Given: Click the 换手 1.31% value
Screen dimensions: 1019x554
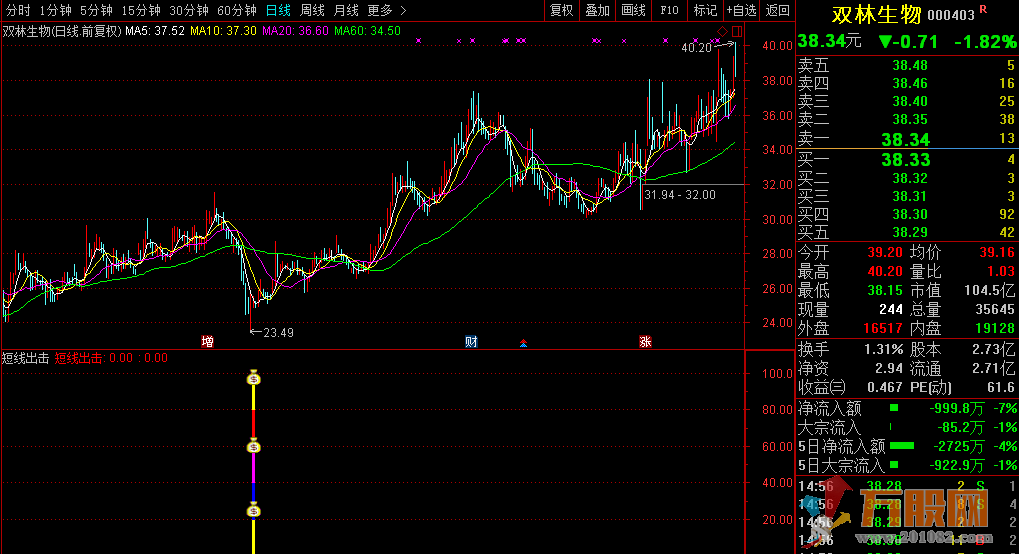Looking at the screenshot, I should coord(883,350).
